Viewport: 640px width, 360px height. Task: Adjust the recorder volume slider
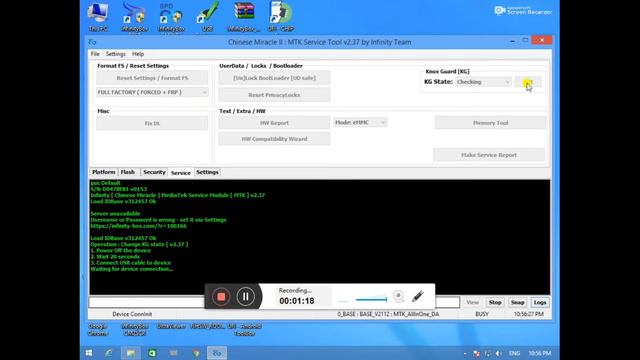click(371, 300)
